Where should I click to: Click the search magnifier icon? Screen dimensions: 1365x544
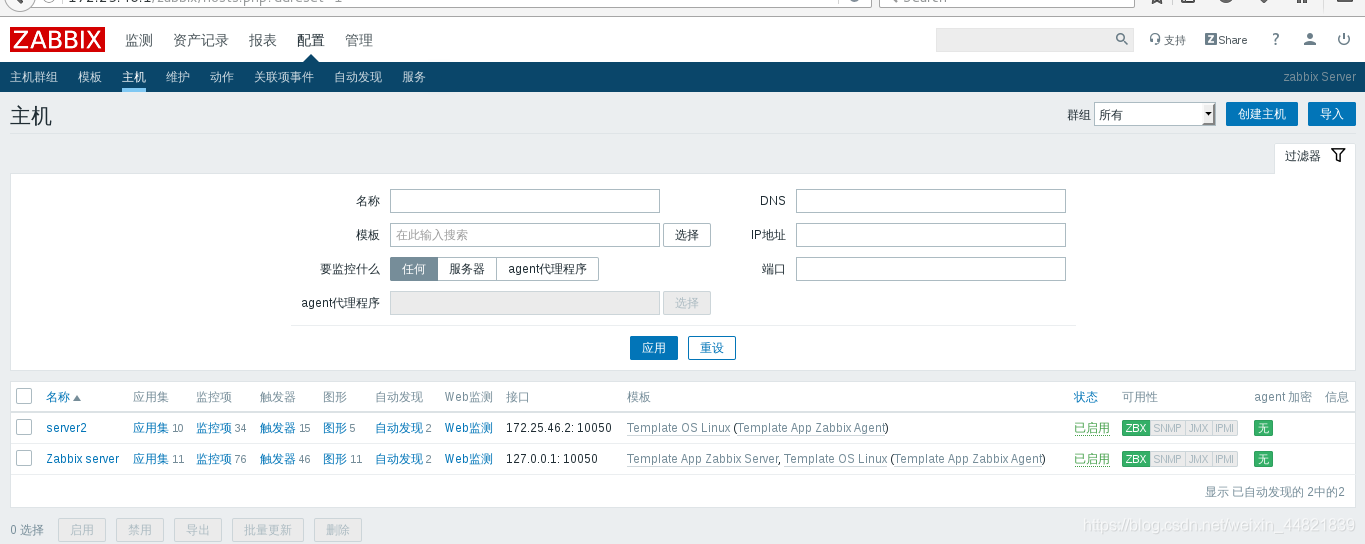pyautogui.click(x=1122, y=40)
